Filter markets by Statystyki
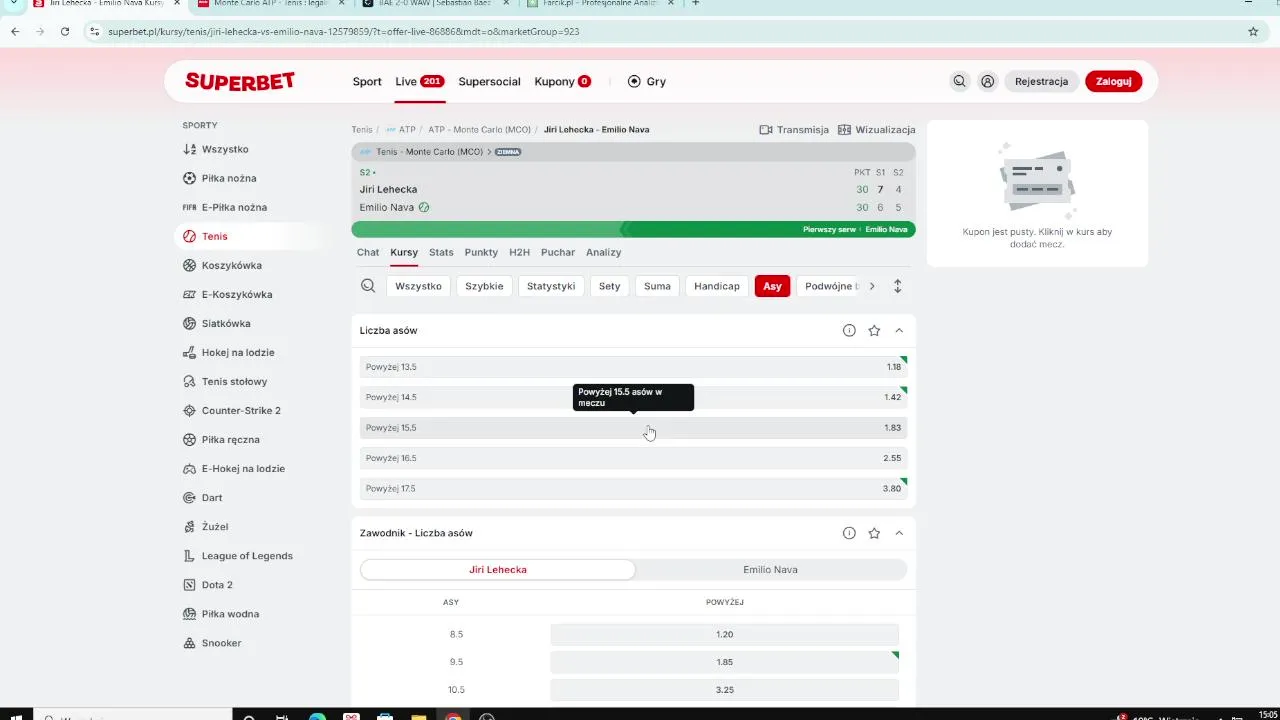 click(x=551, y=286)
